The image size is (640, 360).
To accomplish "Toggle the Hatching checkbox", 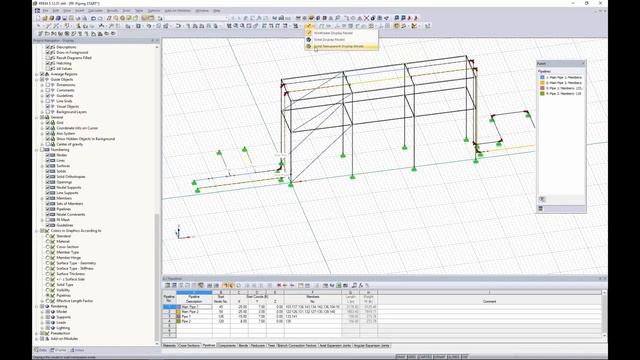I will [x=47, y=63].
